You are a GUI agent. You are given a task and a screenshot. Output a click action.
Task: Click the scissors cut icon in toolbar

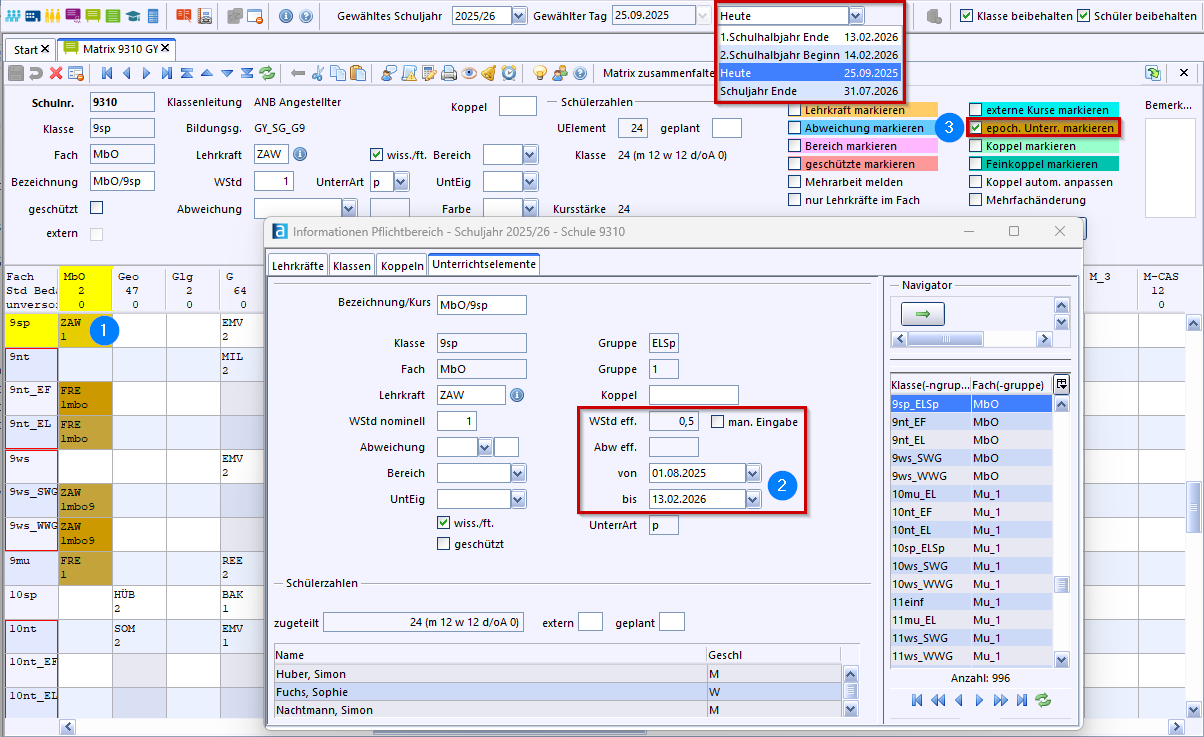tap(316, 73)
